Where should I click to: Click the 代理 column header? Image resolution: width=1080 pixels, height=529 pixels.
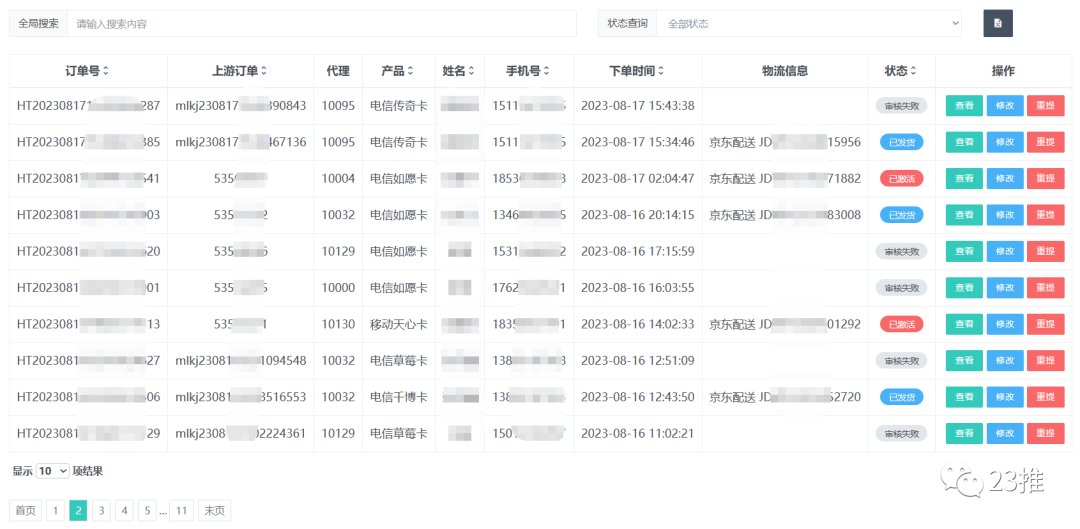338,71
